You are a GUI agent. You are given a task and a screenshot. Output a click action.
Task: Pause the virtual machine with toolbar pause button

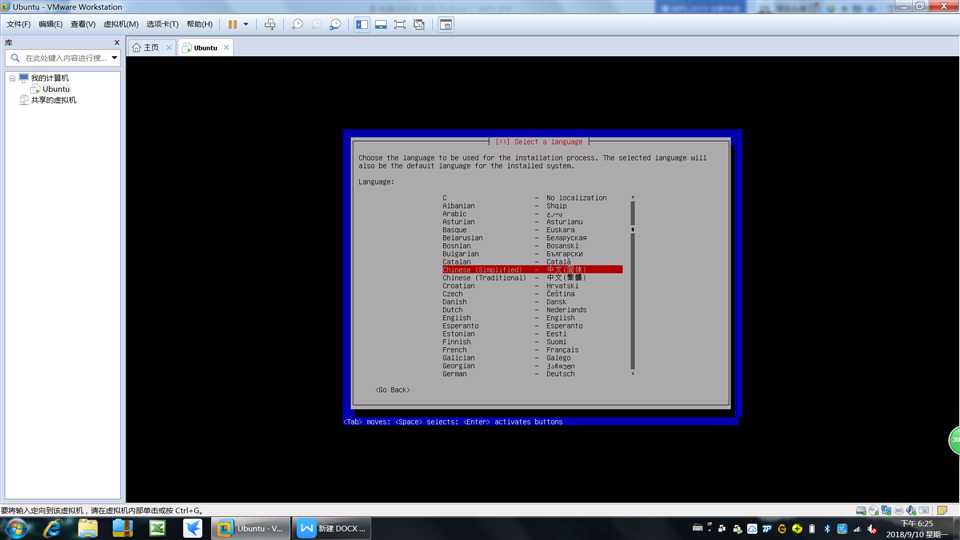233,24
